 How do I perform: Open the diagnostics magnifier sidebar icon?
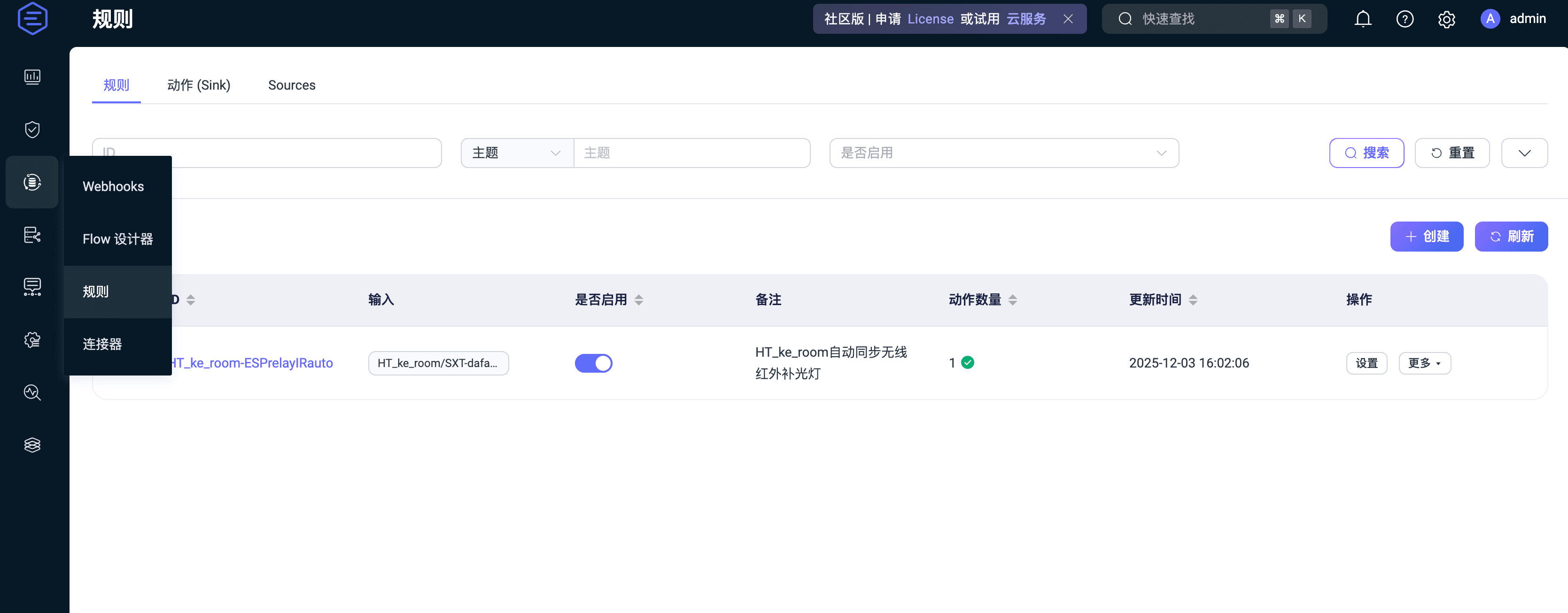click(32, 392)
